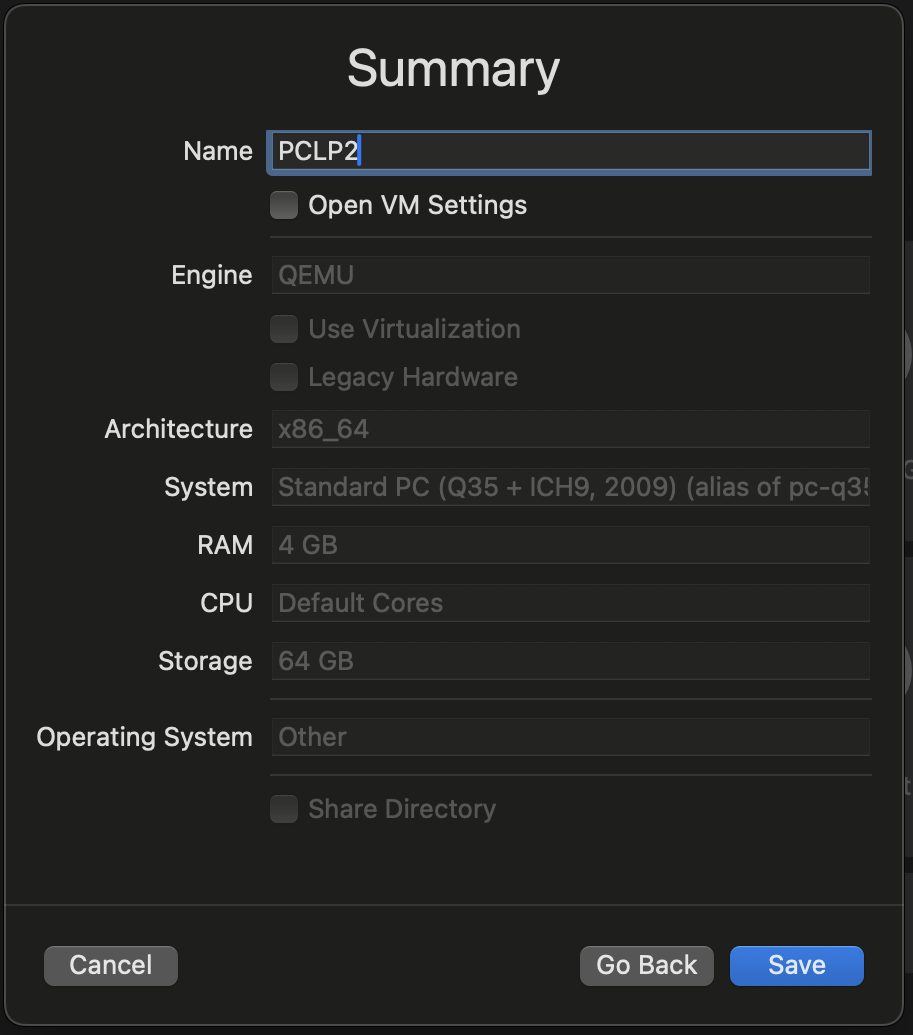Click the Go Back button

click(x=646, y=965)
